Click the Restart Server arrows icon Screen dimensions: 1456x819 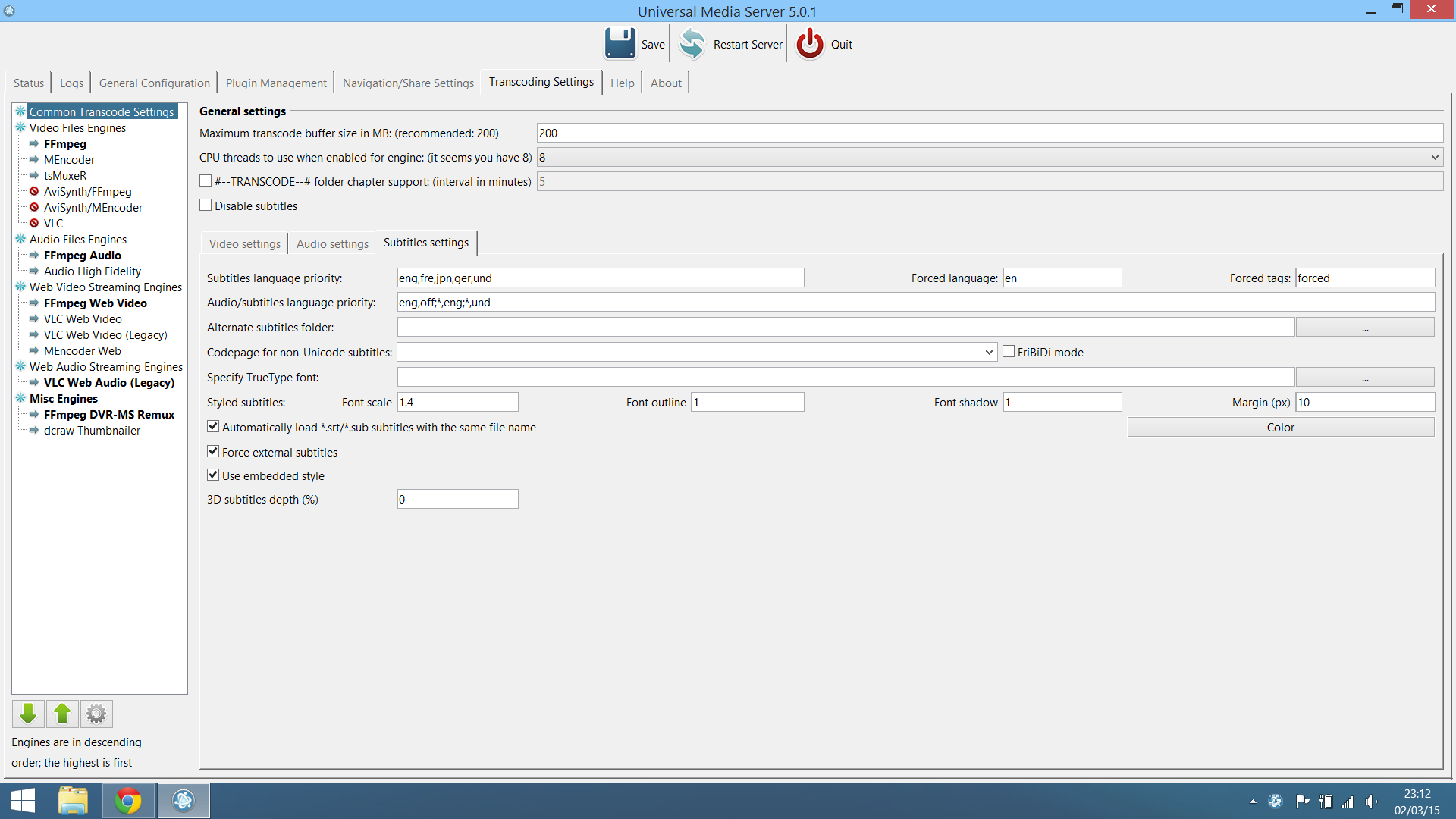click(692, 44)
